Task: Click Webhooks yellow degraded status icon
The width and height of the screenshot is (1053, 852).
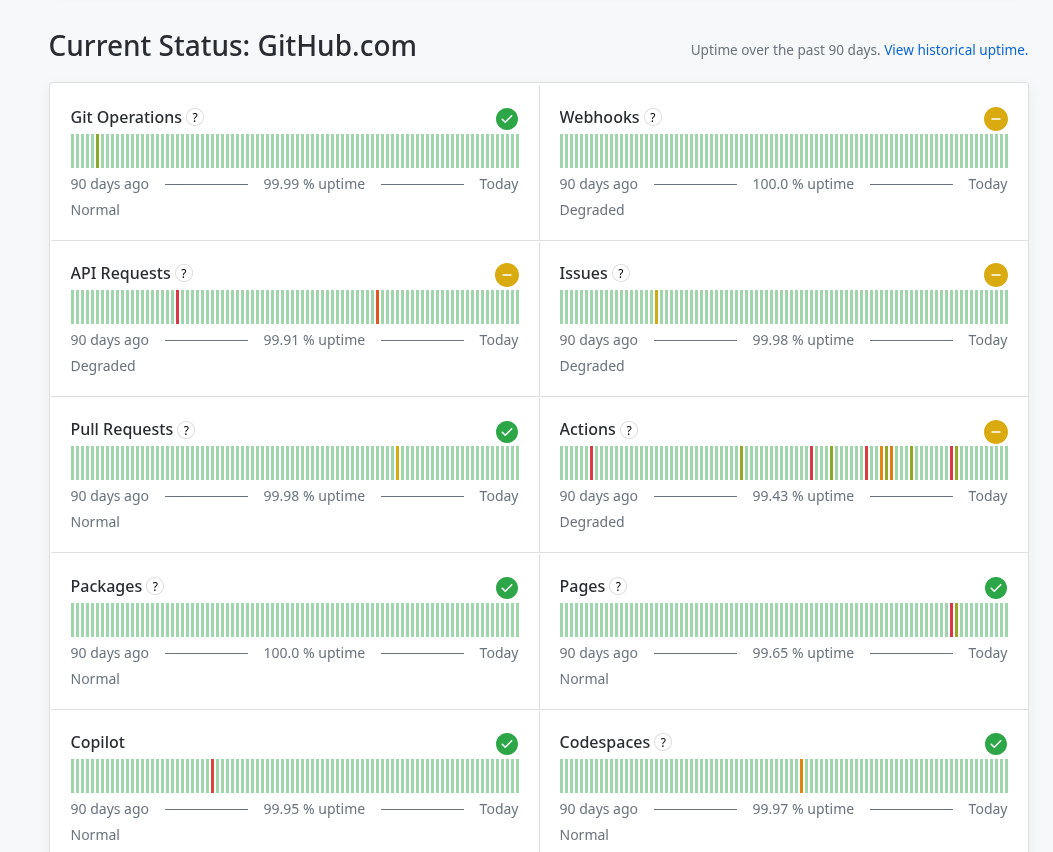Action: [996, 119]
